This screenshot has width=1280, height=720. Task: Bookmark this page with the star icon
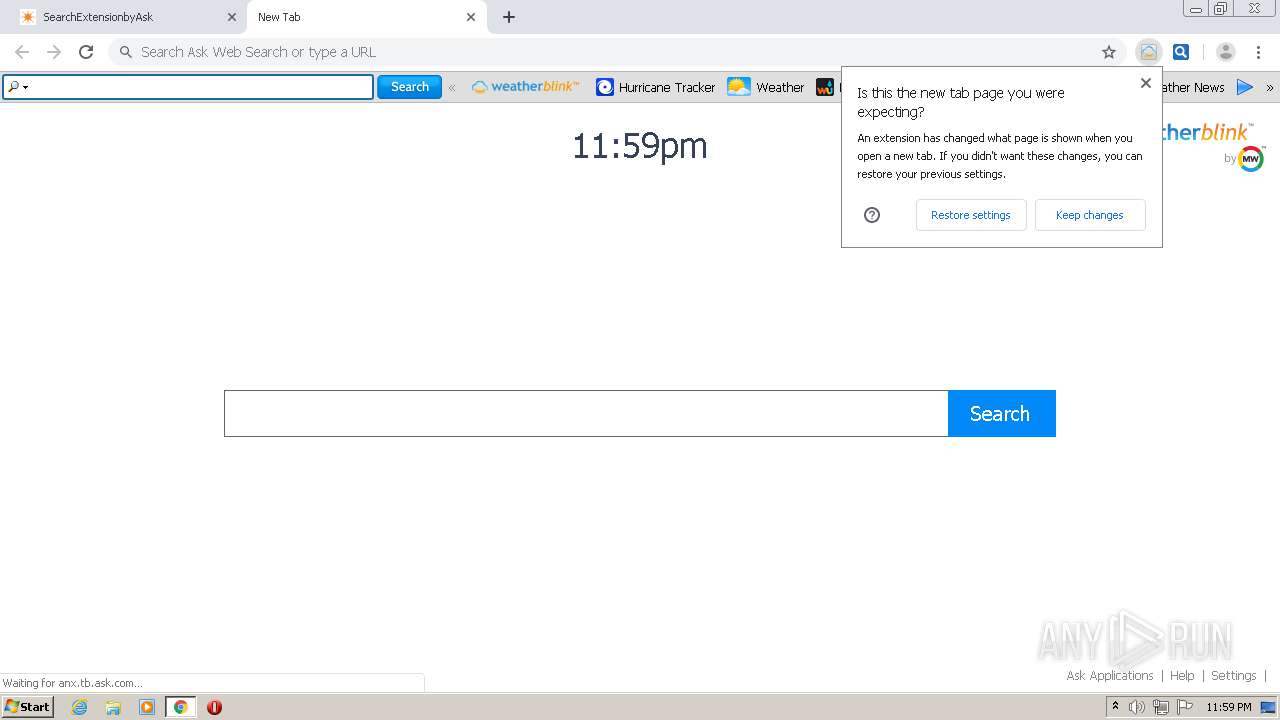point(1109,52)
